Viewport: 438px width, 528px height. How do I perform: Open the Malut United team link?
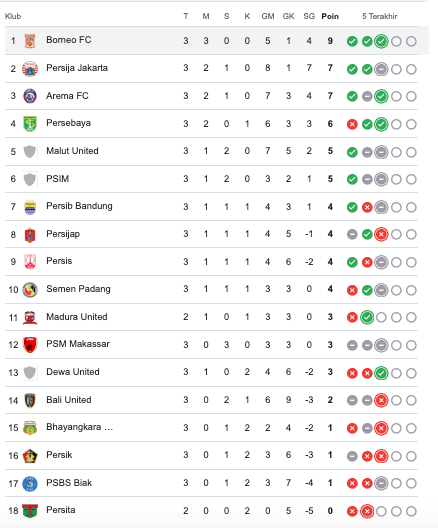click(x=72, y=151)
